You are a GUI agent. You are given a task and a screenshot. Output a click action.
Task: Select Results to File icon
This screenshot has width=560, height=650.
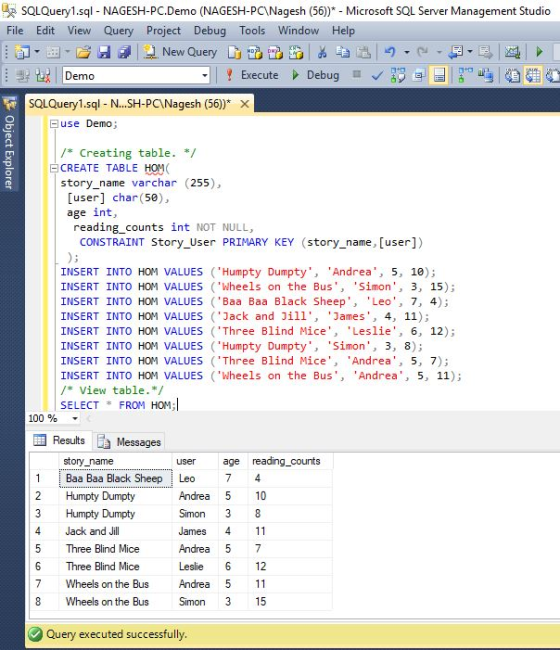(553, 76)
